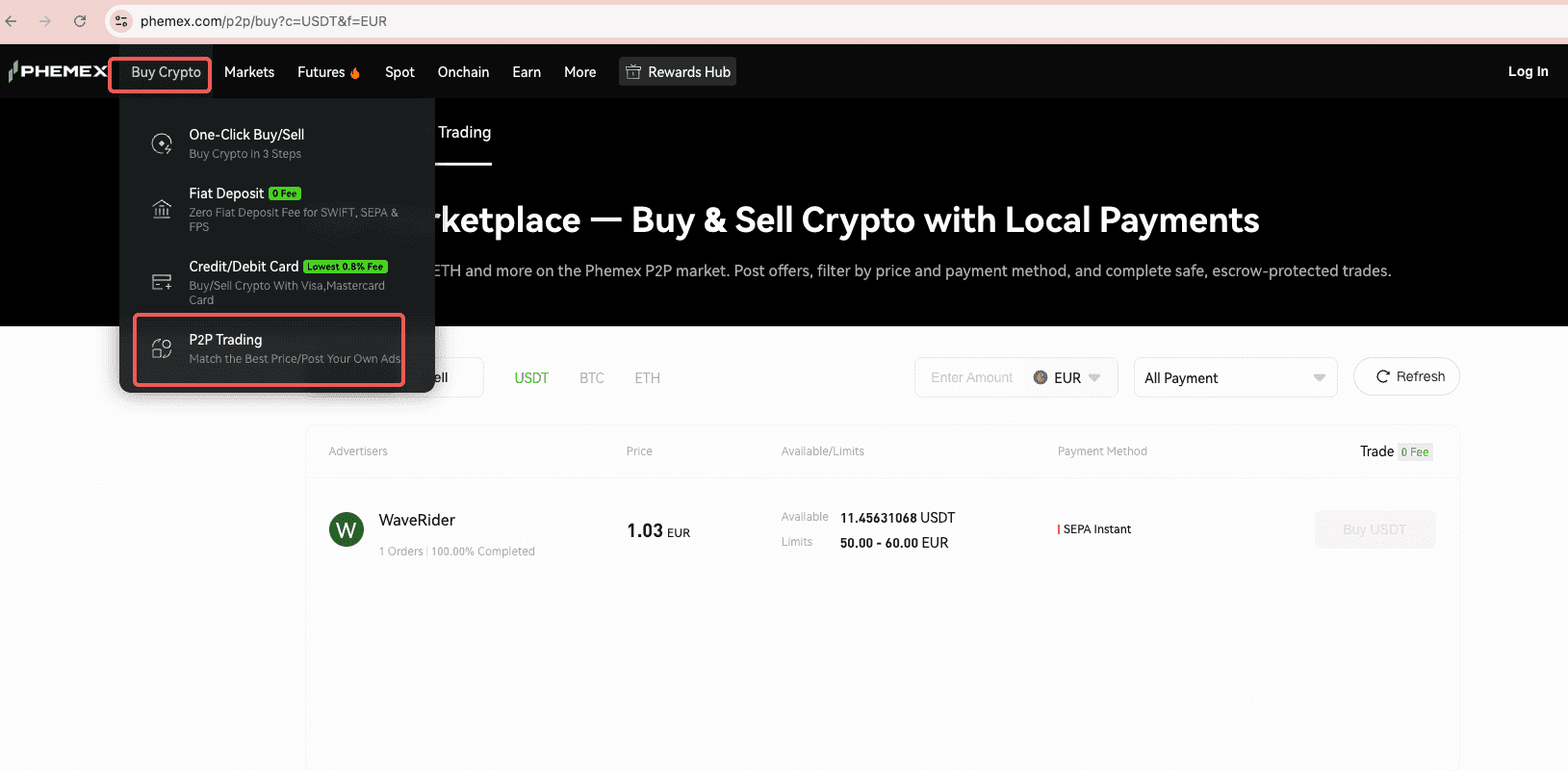Open the Rewards Hub button
Screen dimensions: 1568x771
point(678,72)
